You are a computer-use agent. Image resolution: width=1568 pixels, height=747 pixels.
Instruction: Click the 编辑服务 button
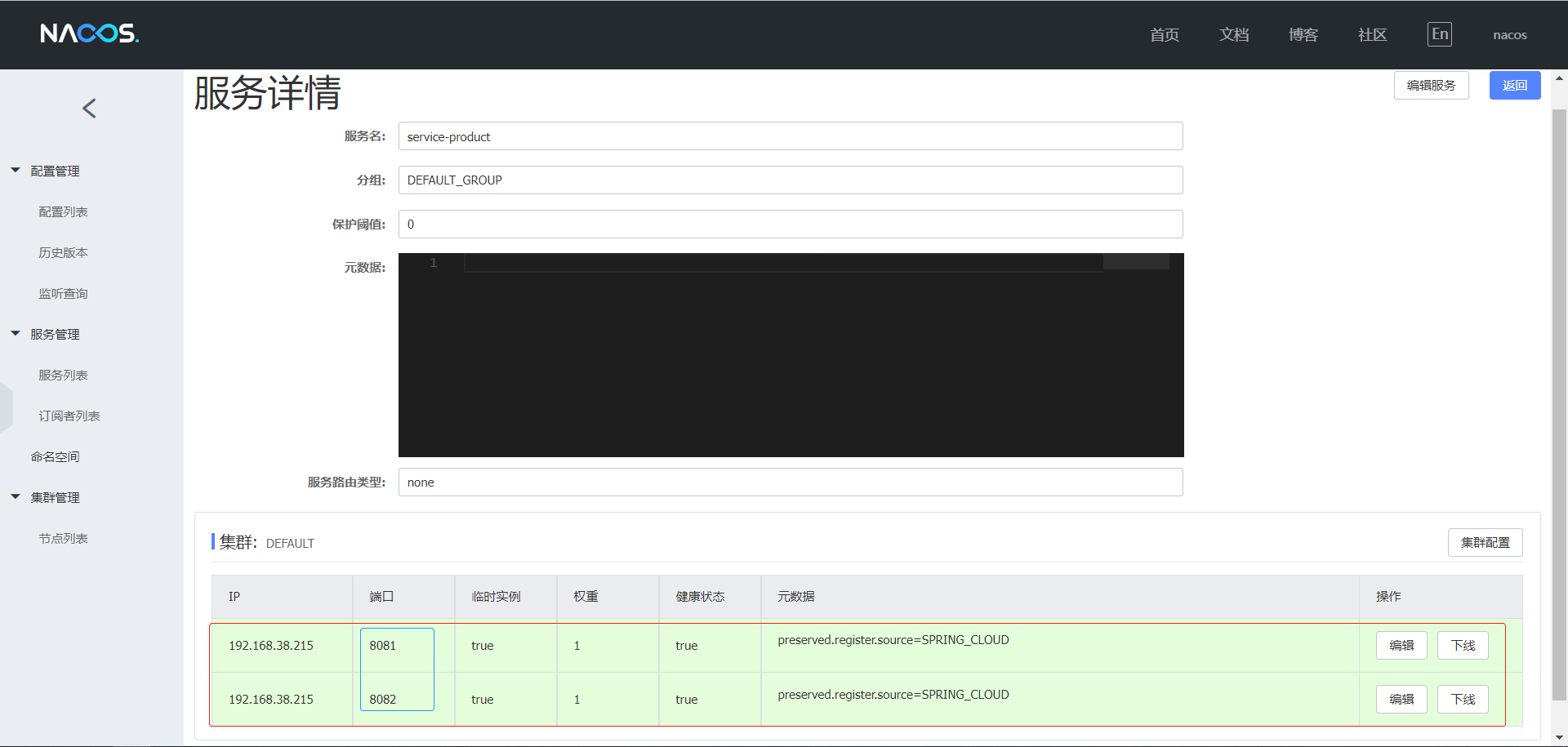pyautogui.click(x=1431, y=85)
